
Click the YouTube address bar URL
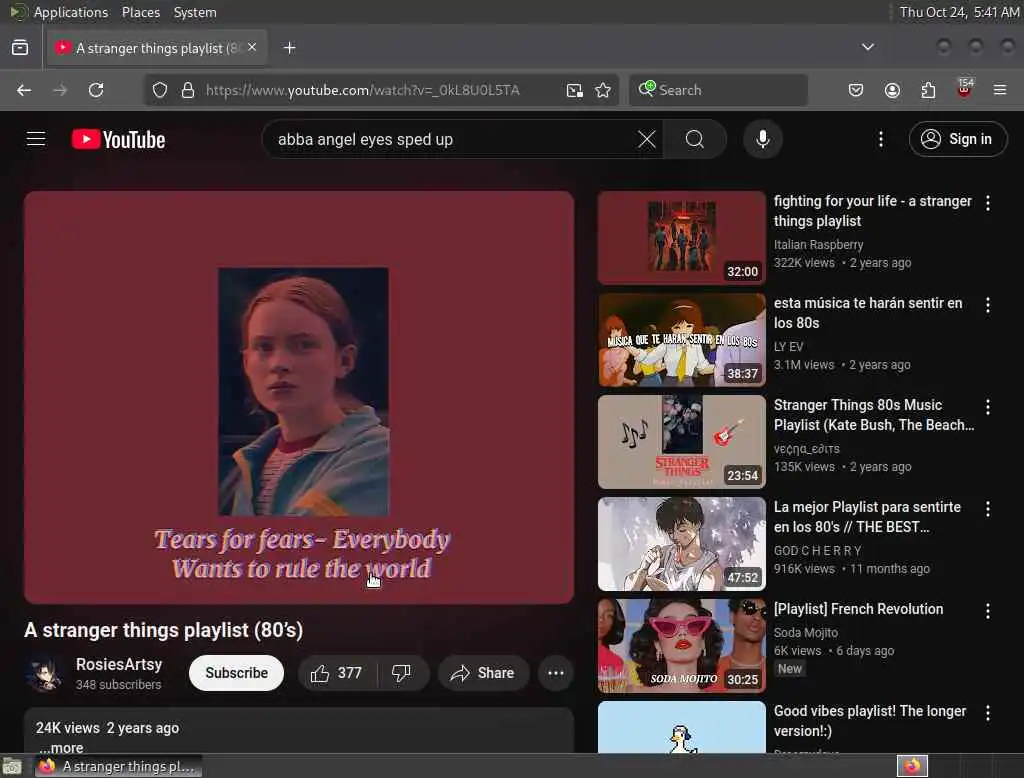[x=363, y=90]
